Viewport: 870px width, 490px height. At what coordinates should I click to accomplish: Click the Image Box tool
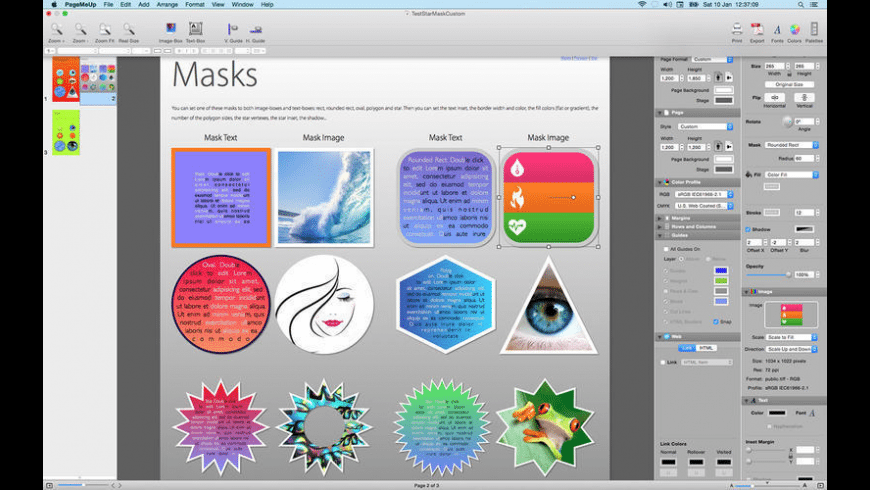click(169, 29)
